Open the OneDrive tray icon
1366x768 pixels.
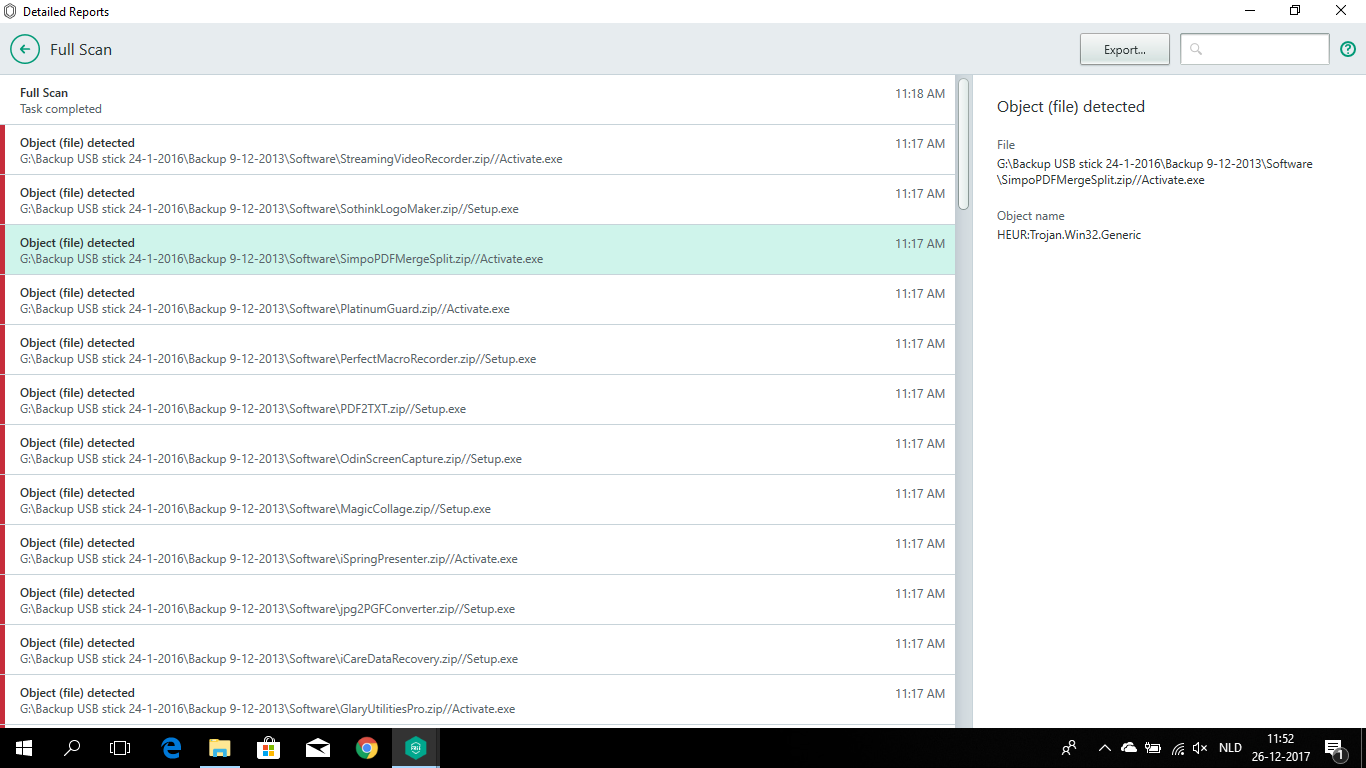(x=1129, y=747)
